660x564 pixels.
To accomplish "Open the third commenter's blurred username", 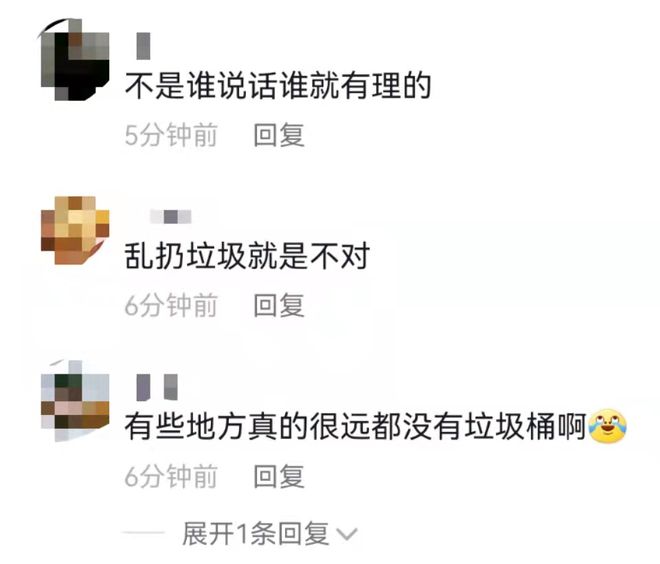I will click(157, 387).
